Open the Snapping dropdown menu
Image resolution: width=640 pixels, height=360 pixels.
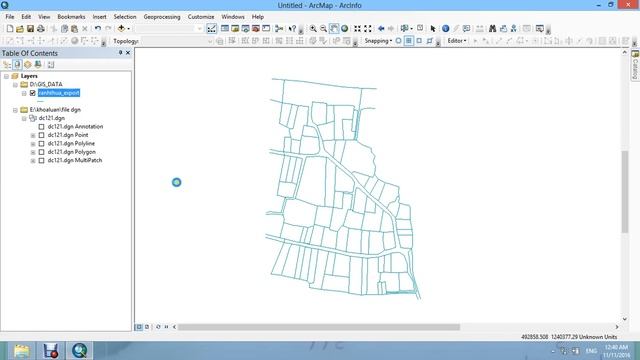tap(378, 41)
